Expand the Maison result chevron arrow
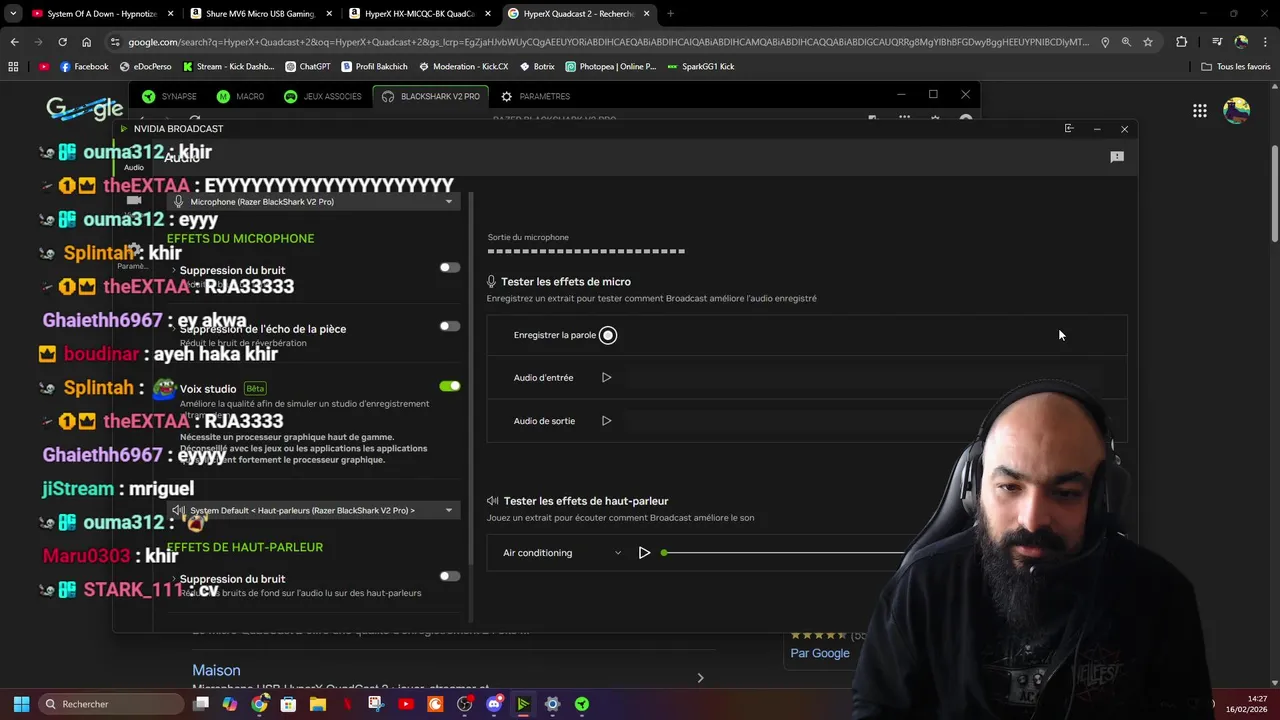The image size is (1280, 720). pos(700,678)
